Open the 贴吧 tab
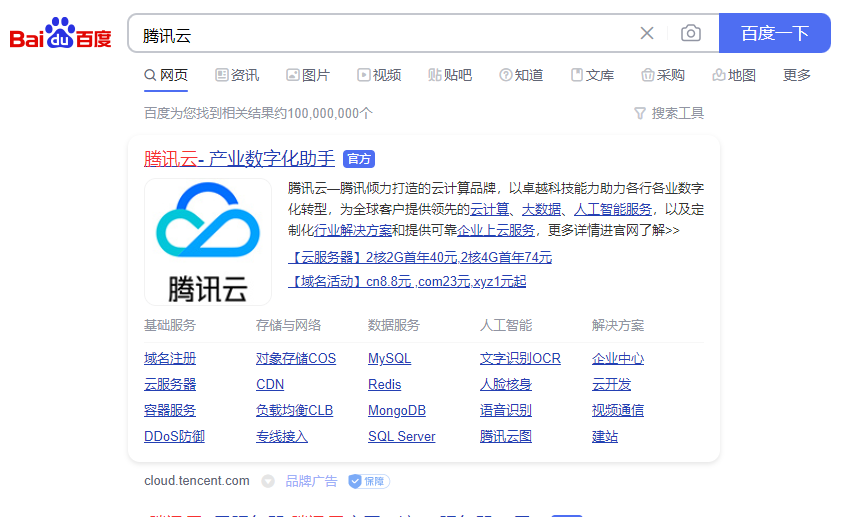This screenshot has height=517, width=851. 450,75
